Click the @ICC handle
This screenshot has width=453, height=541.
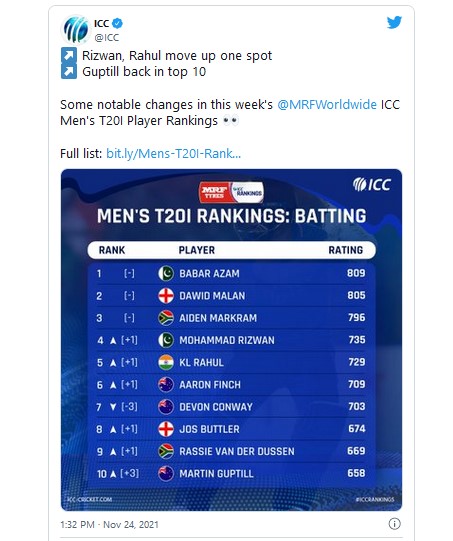click(x=107, y=37)
